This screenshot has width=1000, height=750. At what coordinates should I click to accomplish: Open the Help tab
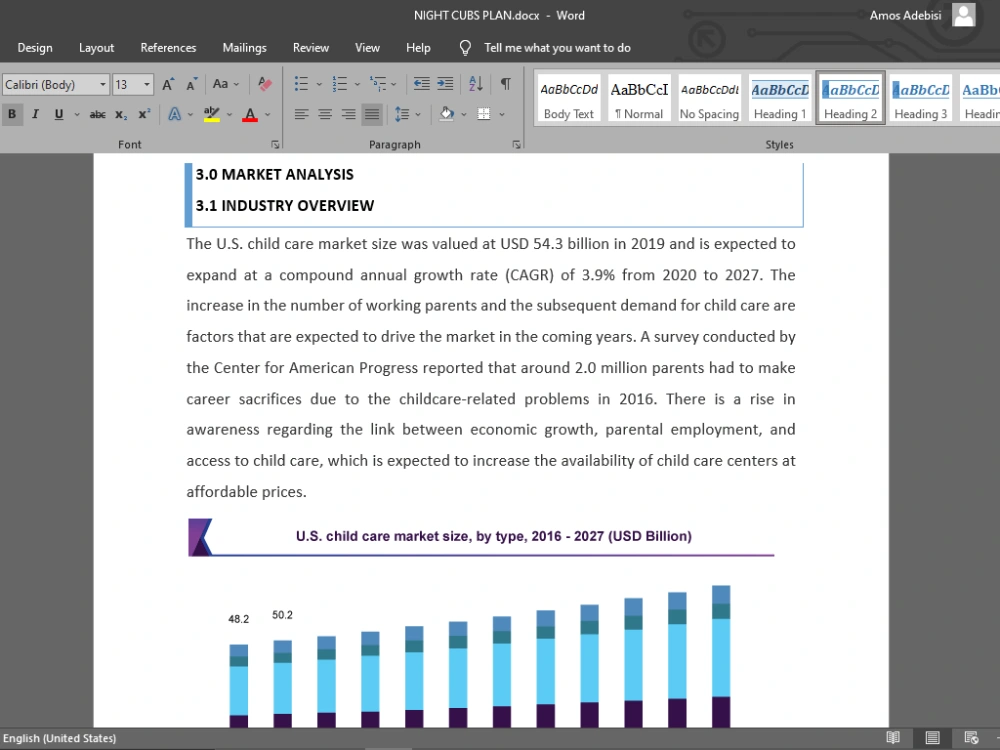click(418, 48)
